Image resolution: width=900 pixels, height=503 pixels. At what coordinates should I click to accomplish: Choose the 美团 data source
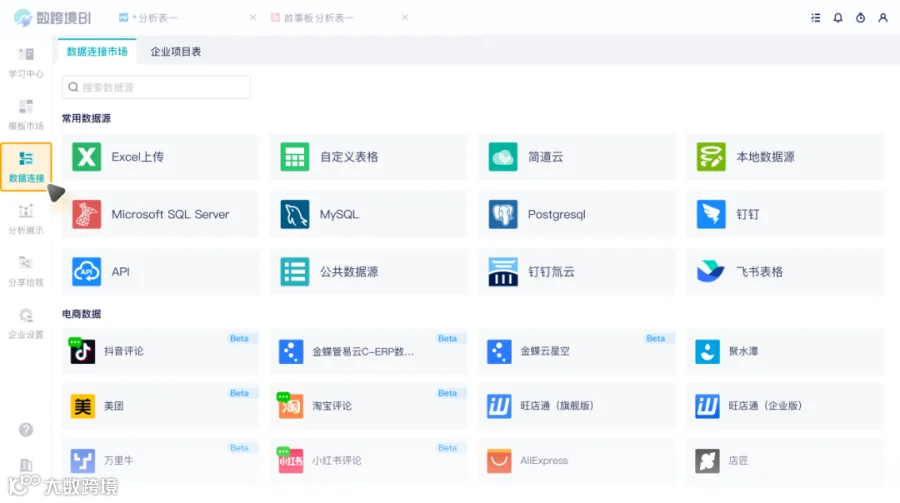coord(160,406)
